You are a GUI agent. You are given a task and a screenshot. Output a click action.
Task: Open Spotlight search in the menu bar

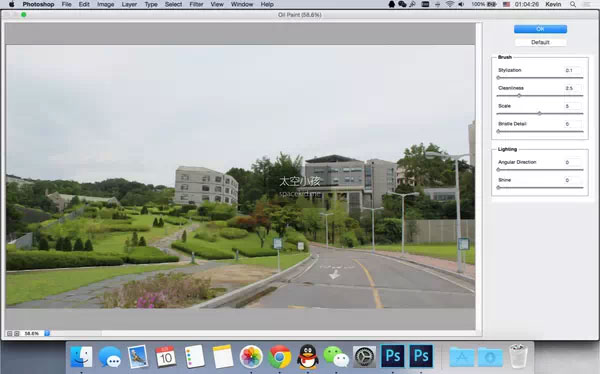(573, 4)
